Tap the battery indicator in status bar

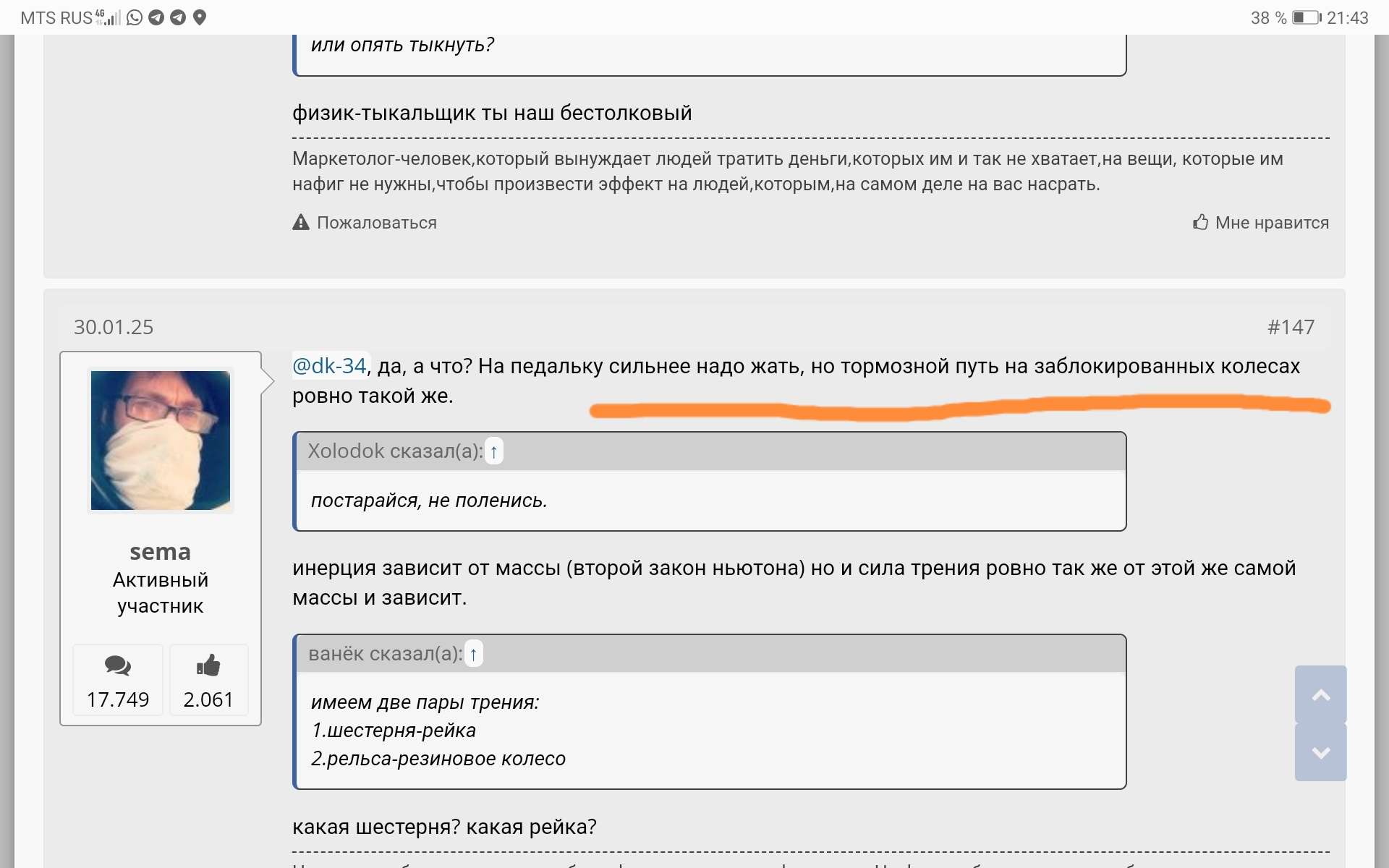coord(1306,17)
